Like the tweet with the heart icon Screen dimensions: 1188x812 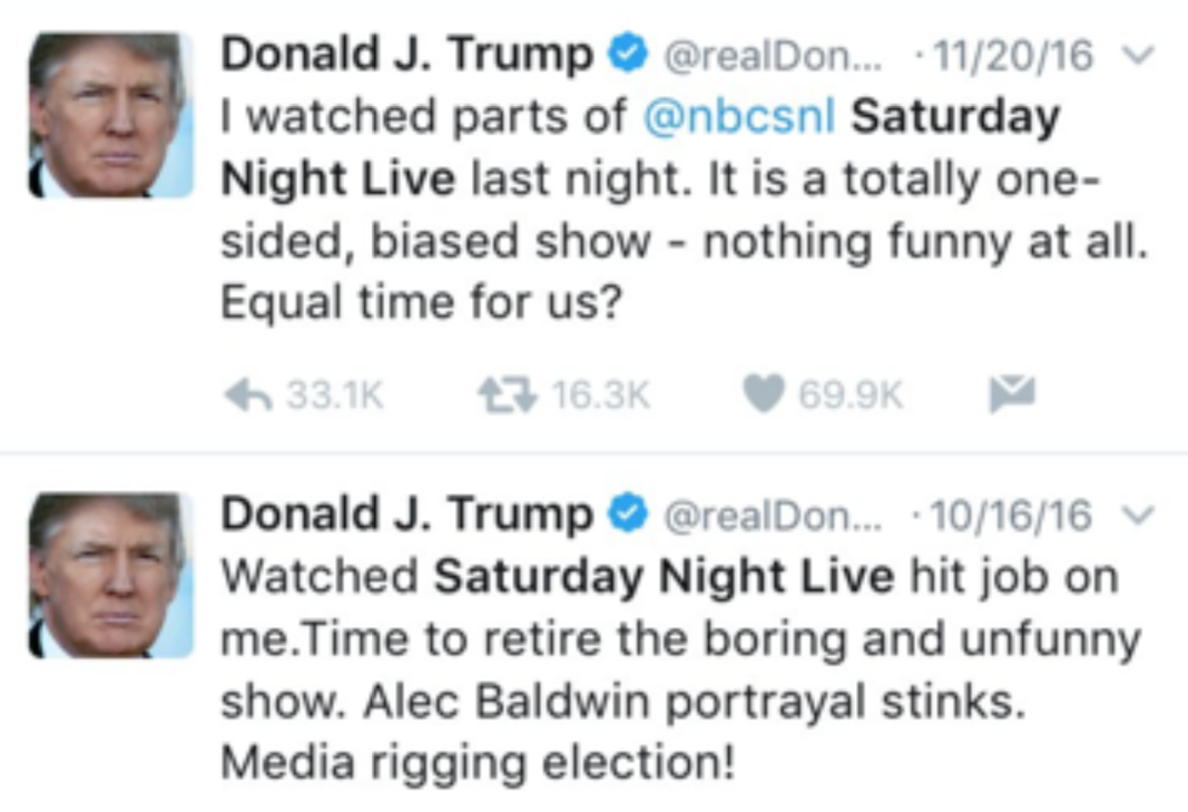[763, 395]
